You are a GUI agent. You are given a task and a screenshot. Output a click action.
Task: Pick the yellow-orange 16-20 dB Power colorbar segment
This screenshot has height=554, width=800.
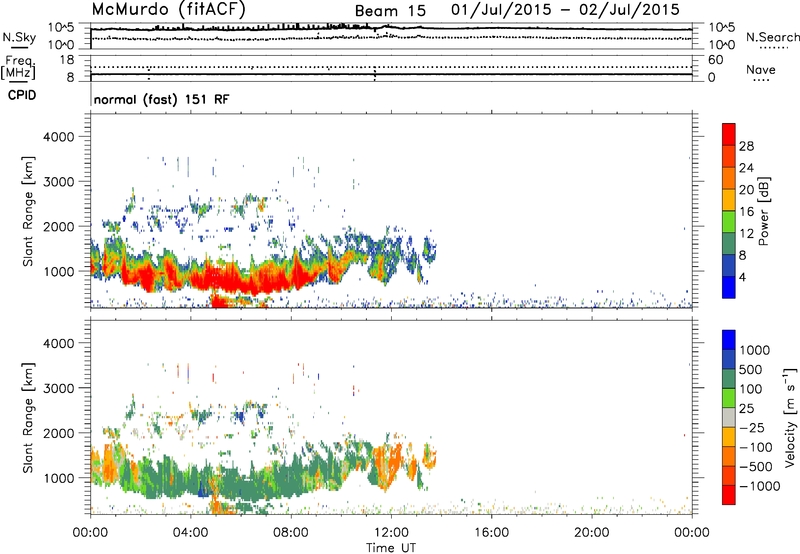click(x=729, y=200)
